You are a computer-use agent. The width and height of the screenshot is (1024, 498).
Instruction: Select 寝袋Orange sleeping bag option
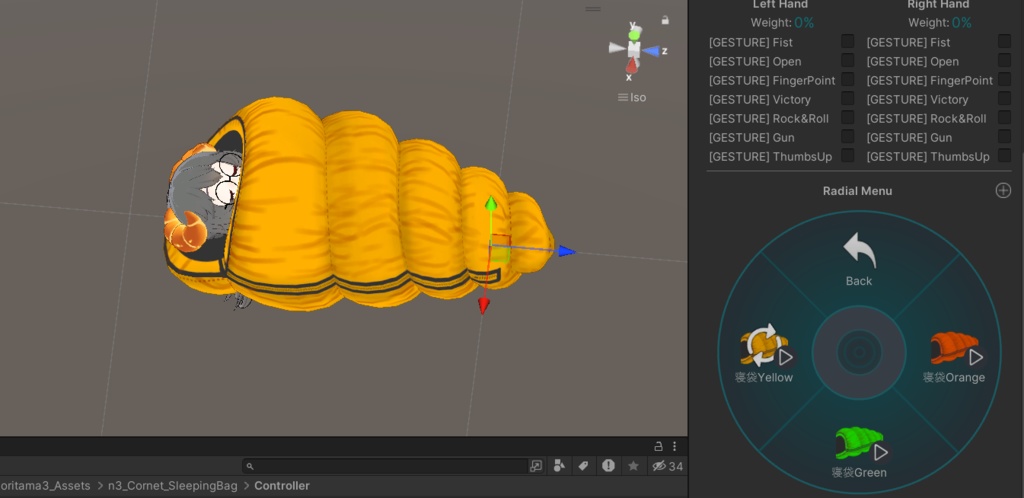pos(954,355)
